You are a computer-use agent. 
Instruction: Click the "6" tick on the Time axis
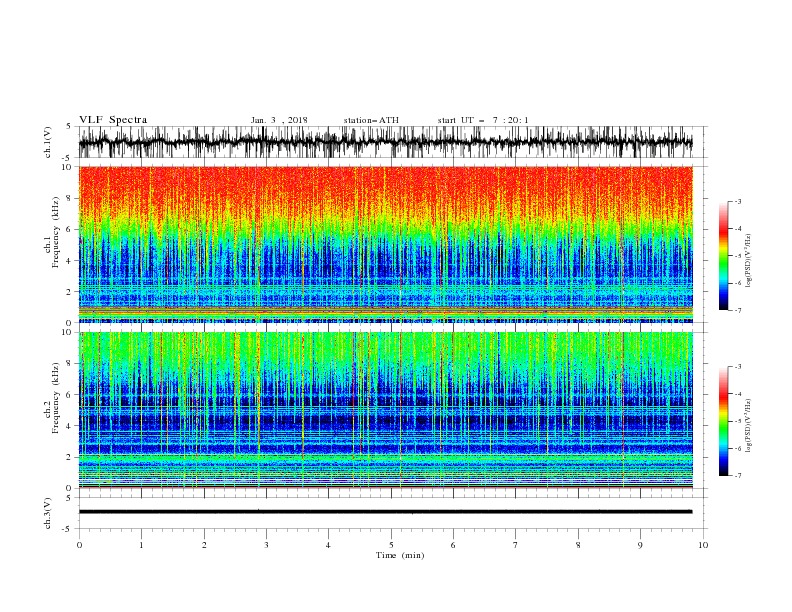point(453,545)
